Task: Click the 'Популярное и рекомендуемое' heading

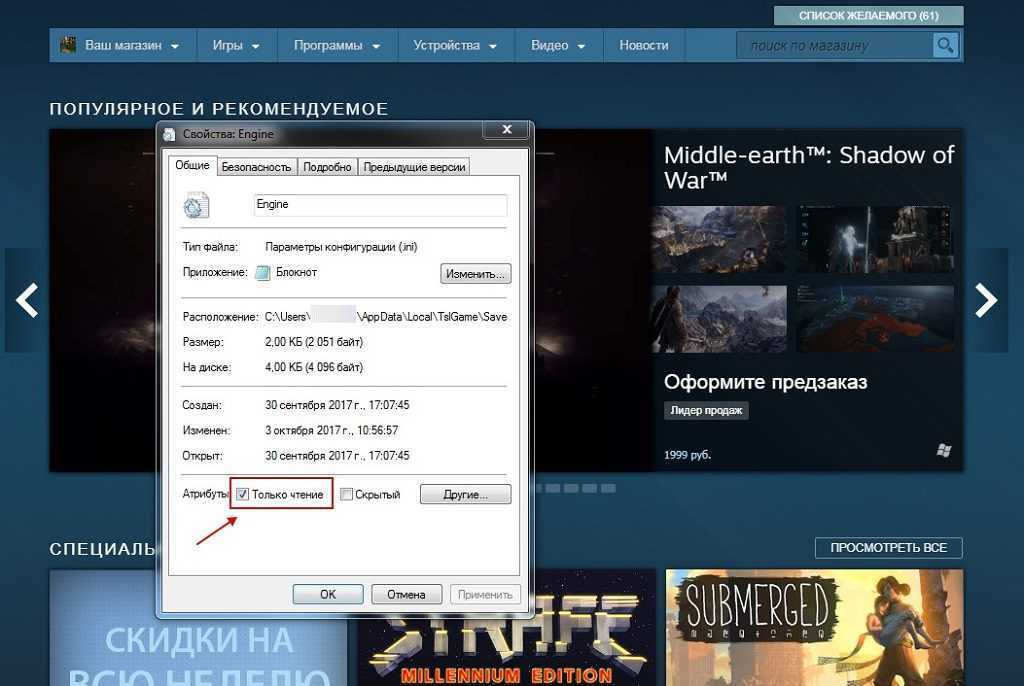Action: [219, 108]
